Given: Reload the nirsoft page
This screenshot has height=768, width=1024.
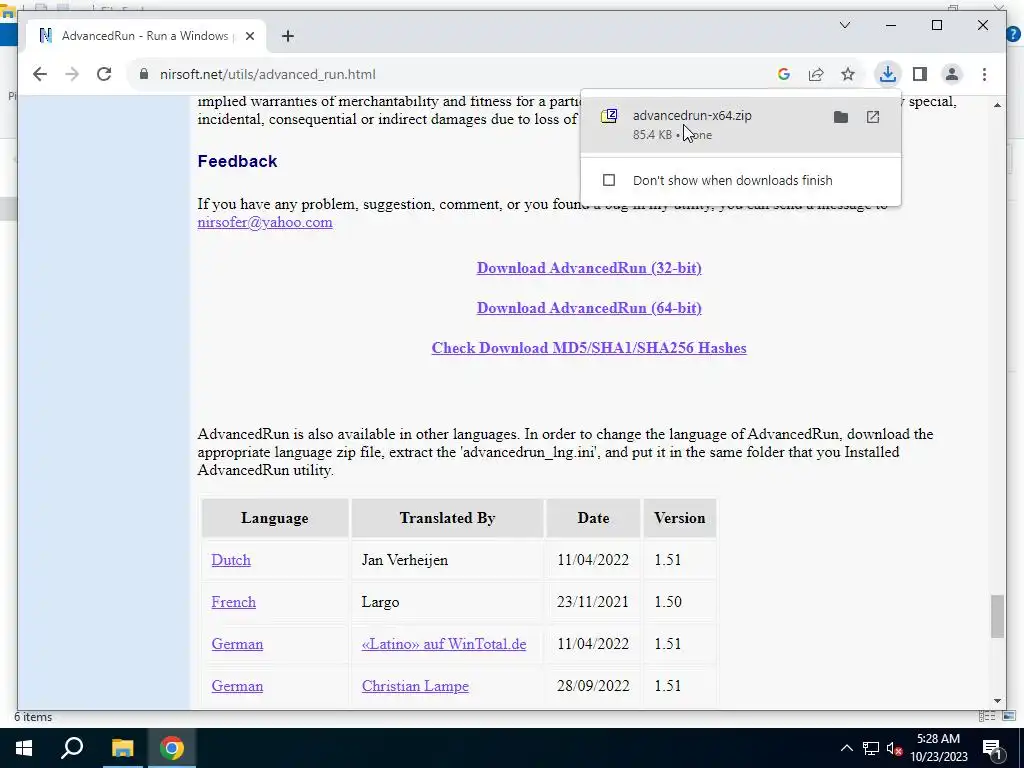Looking at the screenshot, I should click(x=104, y=74).
